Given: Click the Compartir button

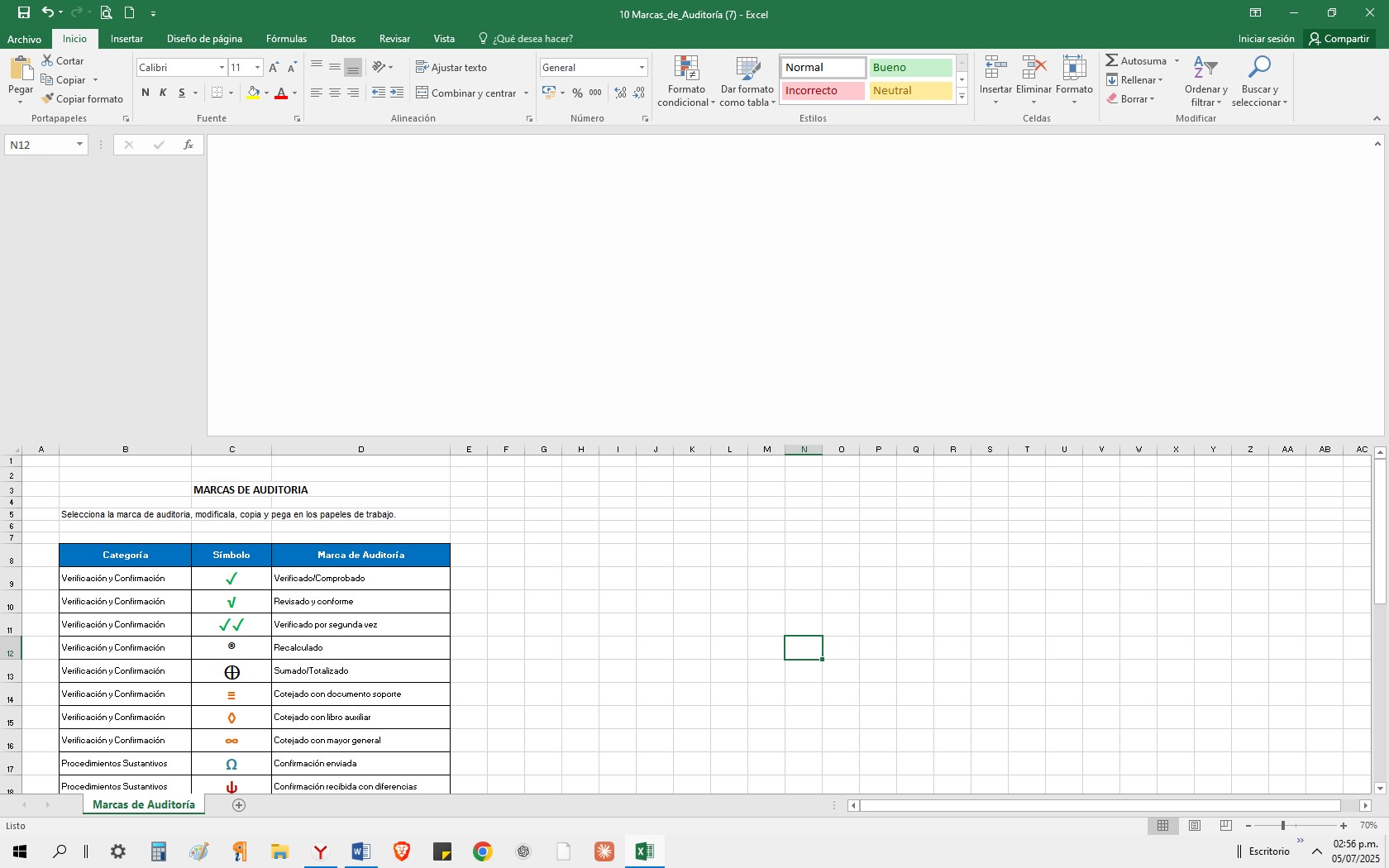Looking at the screenshot, I should [x=1339, y=39].
